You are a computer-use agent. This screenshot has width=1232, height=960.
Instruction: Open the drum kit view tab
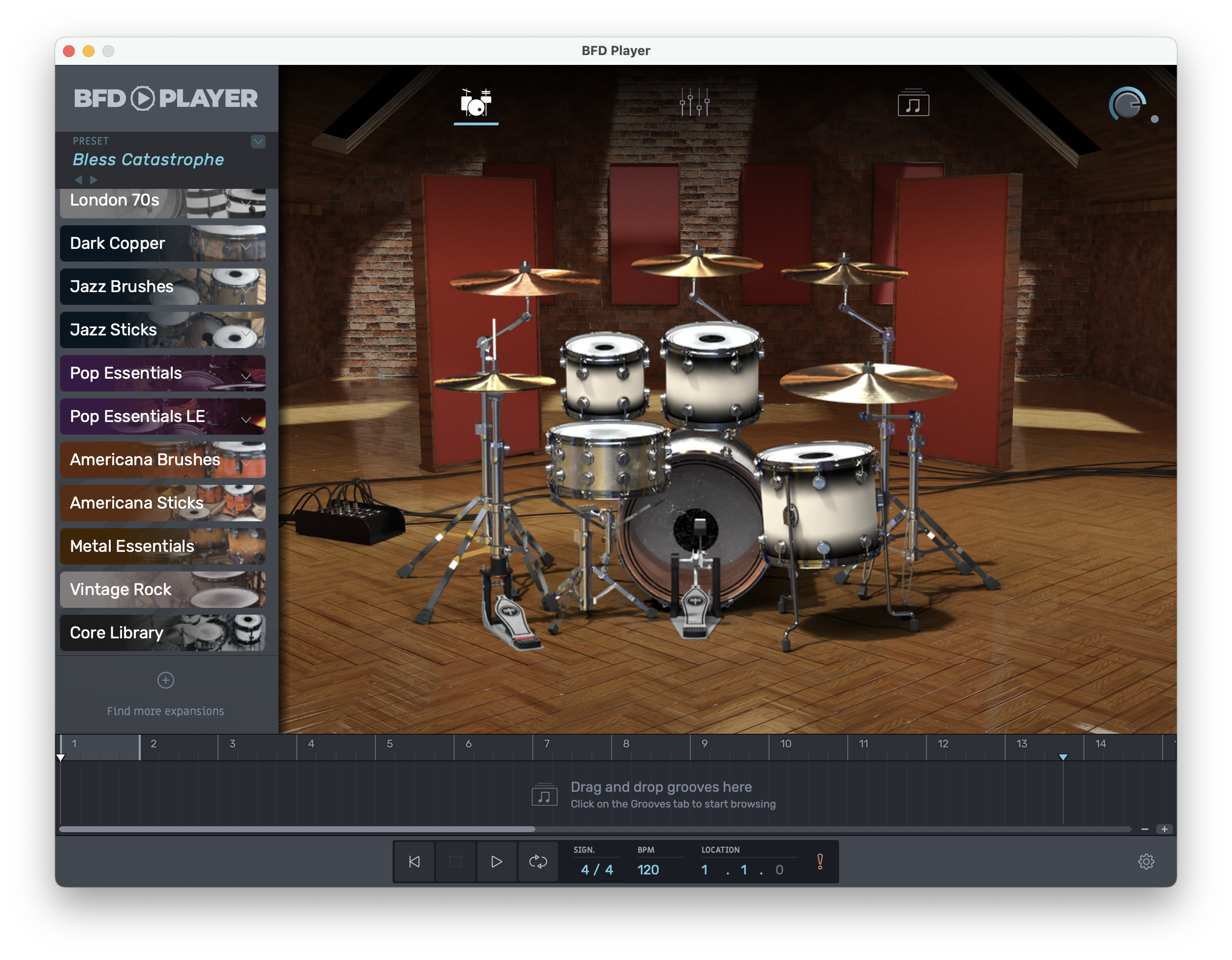coord(476,103)
